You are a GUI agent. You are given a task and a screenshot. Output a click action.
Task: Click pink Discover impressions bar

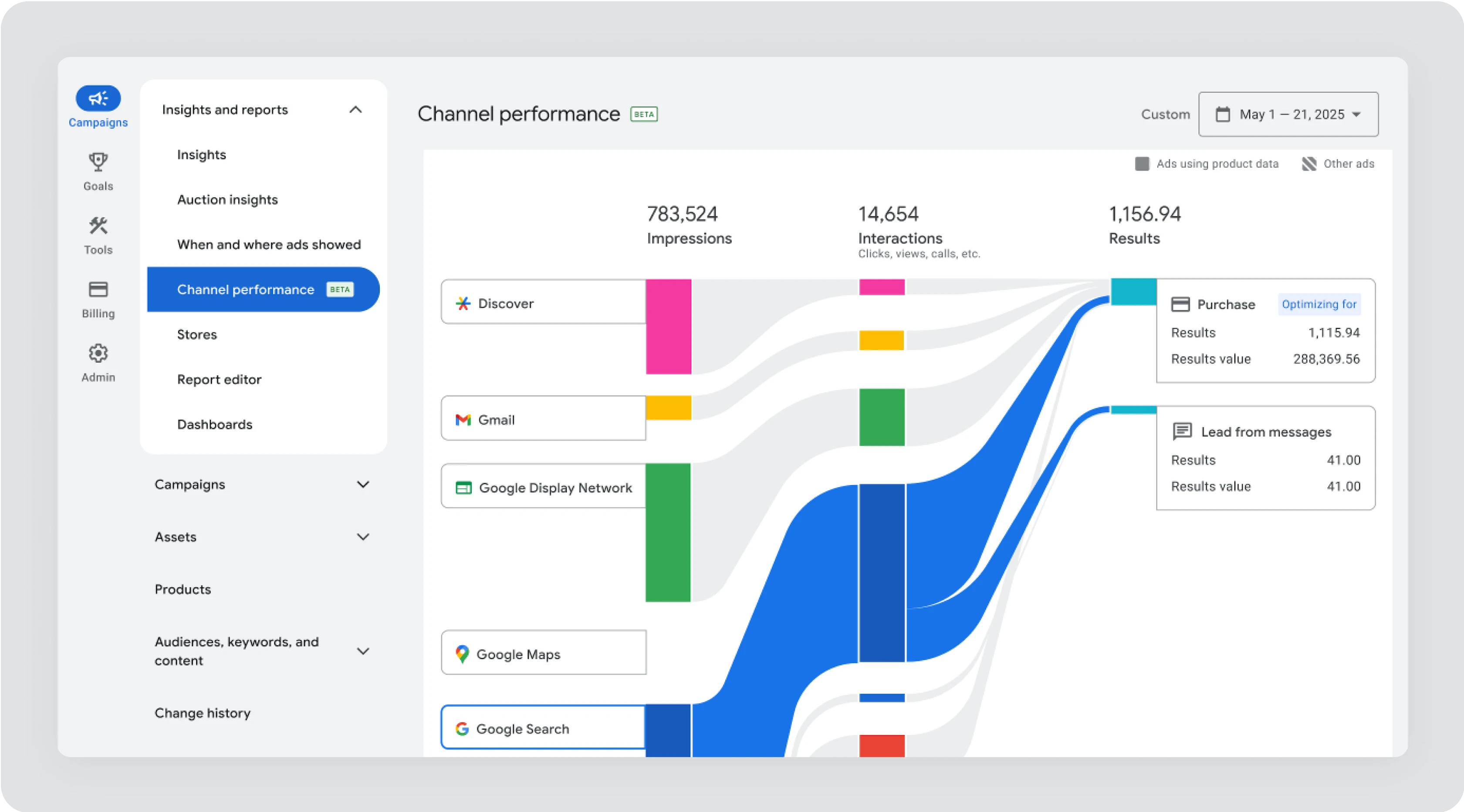(x=668, y=326)
